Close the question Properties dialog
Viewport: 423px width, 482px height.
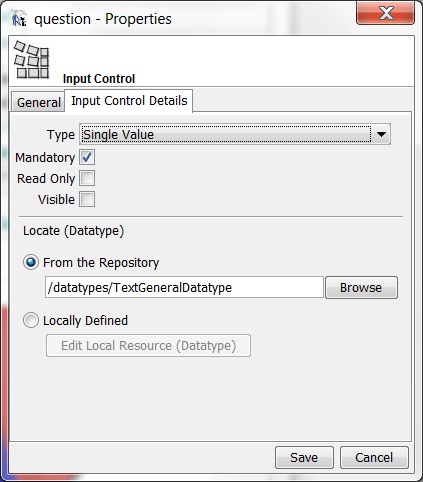tap(385, 13)
